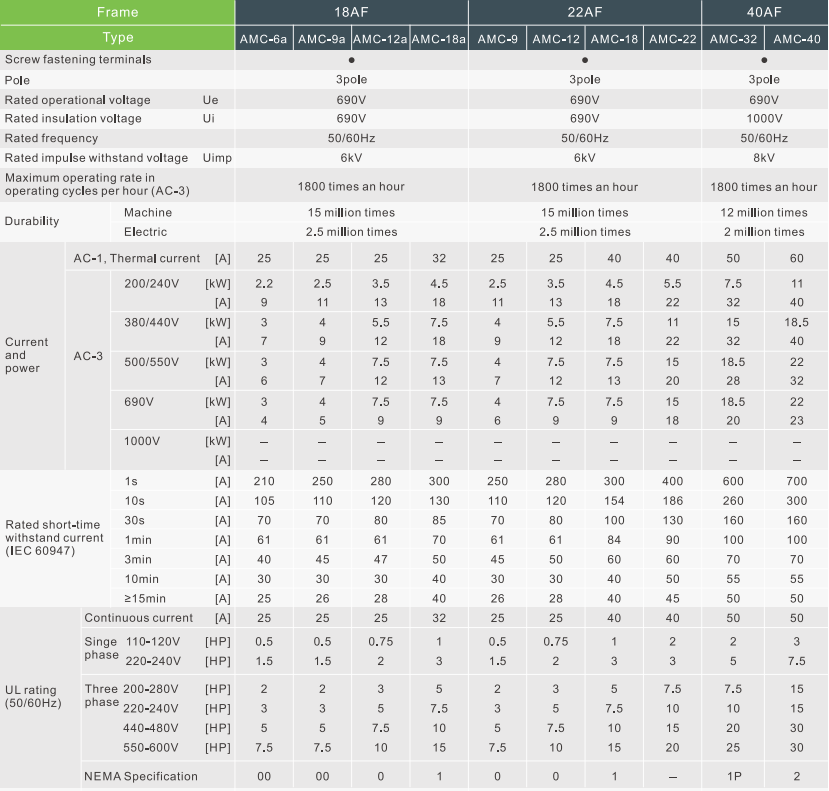The image size is (829, 791).
Task: Click the AMC-12a type column header
Action: (380, 39)
